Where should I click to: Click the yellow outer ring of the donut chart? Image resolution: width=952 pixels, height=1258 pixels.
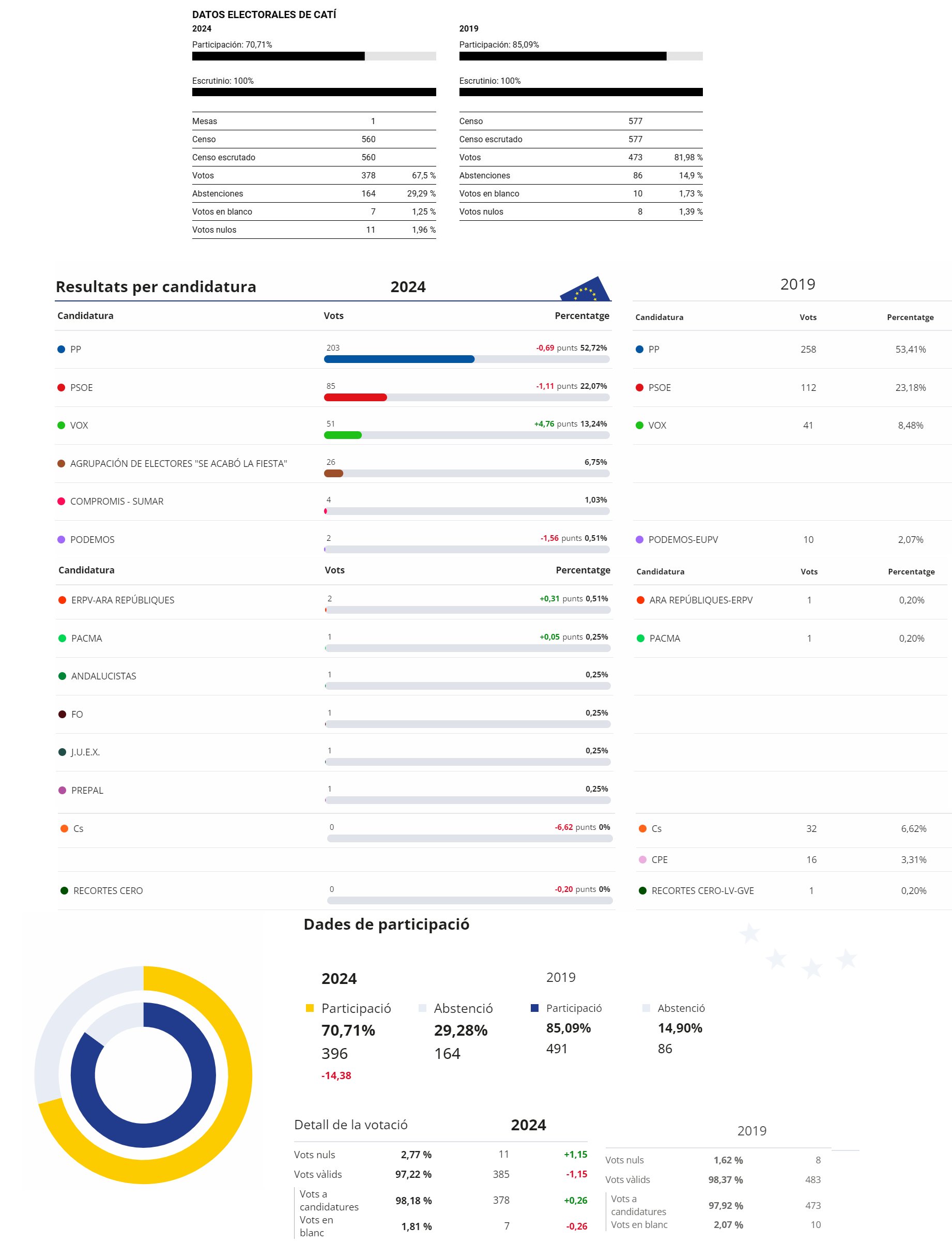pyautogui.click(x=239, y=1075)
